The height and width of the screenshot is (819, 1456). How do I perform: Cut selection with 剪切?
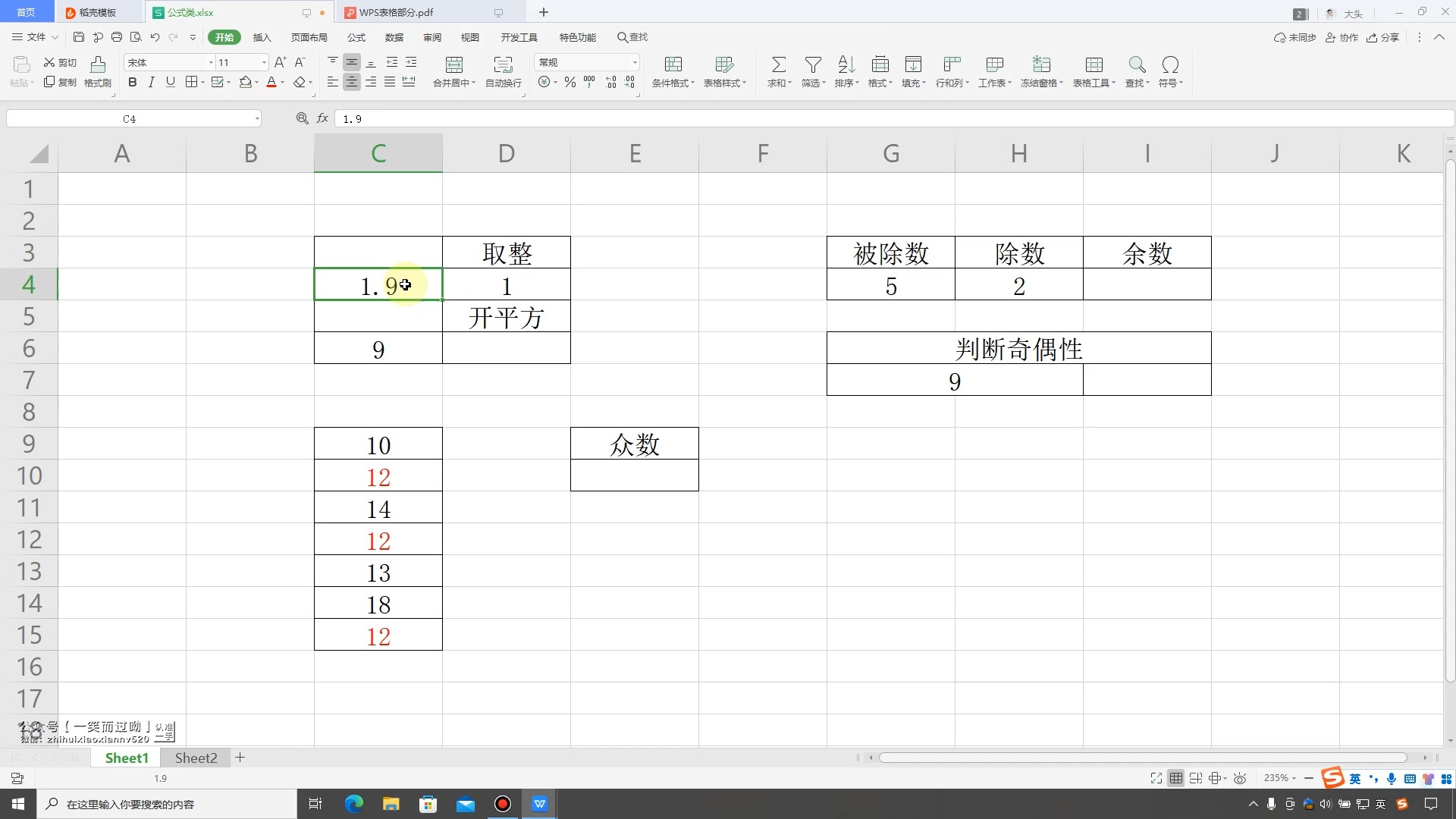click(x=60, y=62)
